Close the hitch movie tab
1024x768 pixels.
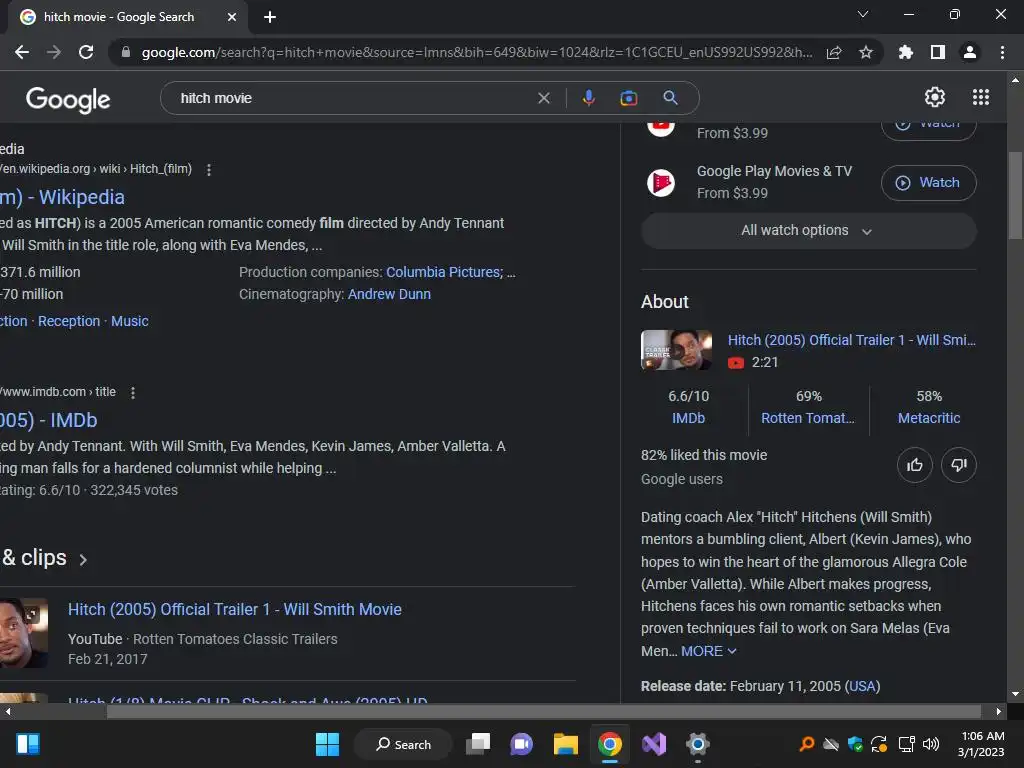click(x=231, y=17)
